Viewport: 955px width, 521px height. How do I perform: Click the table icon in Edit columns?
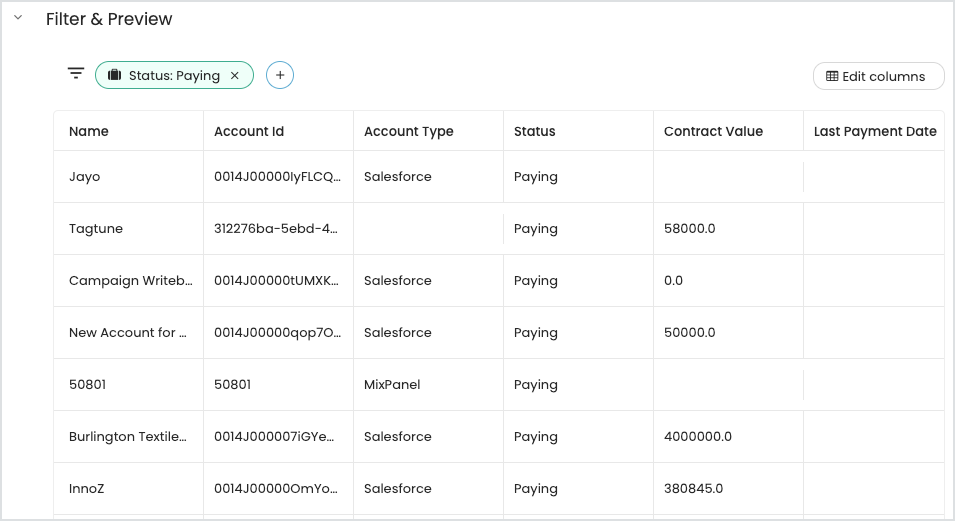coord(832,76)
